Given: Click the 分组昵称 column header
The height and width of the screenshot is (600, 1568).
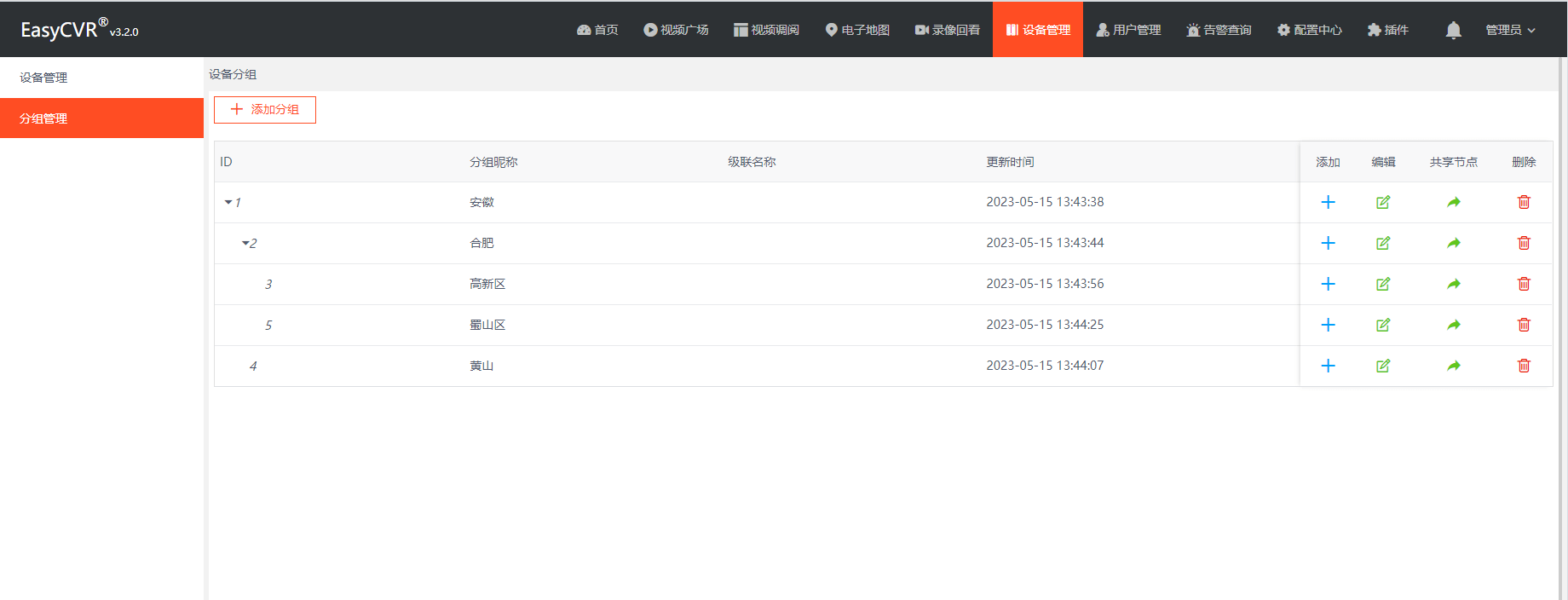Looking at the screenshot, I should click(493, 162).
